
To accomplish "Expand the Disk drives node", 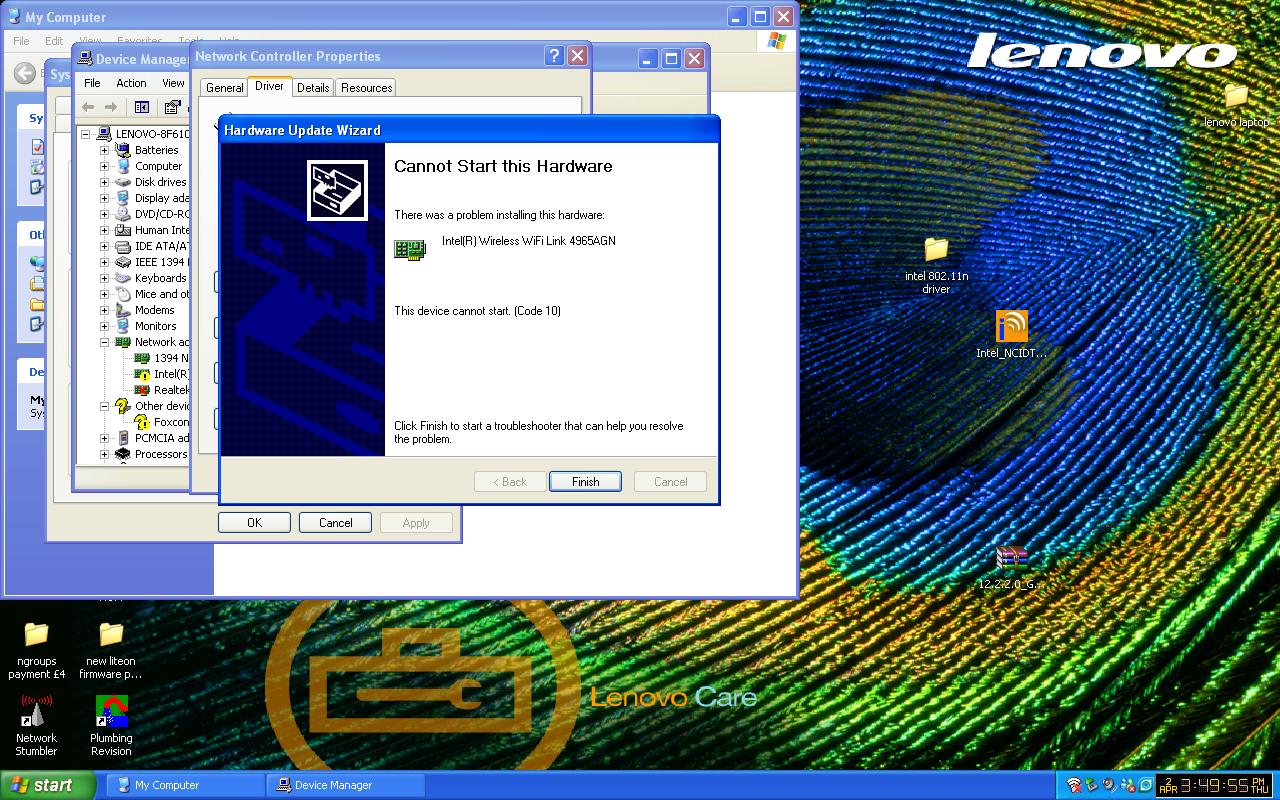I will [104, 182].
